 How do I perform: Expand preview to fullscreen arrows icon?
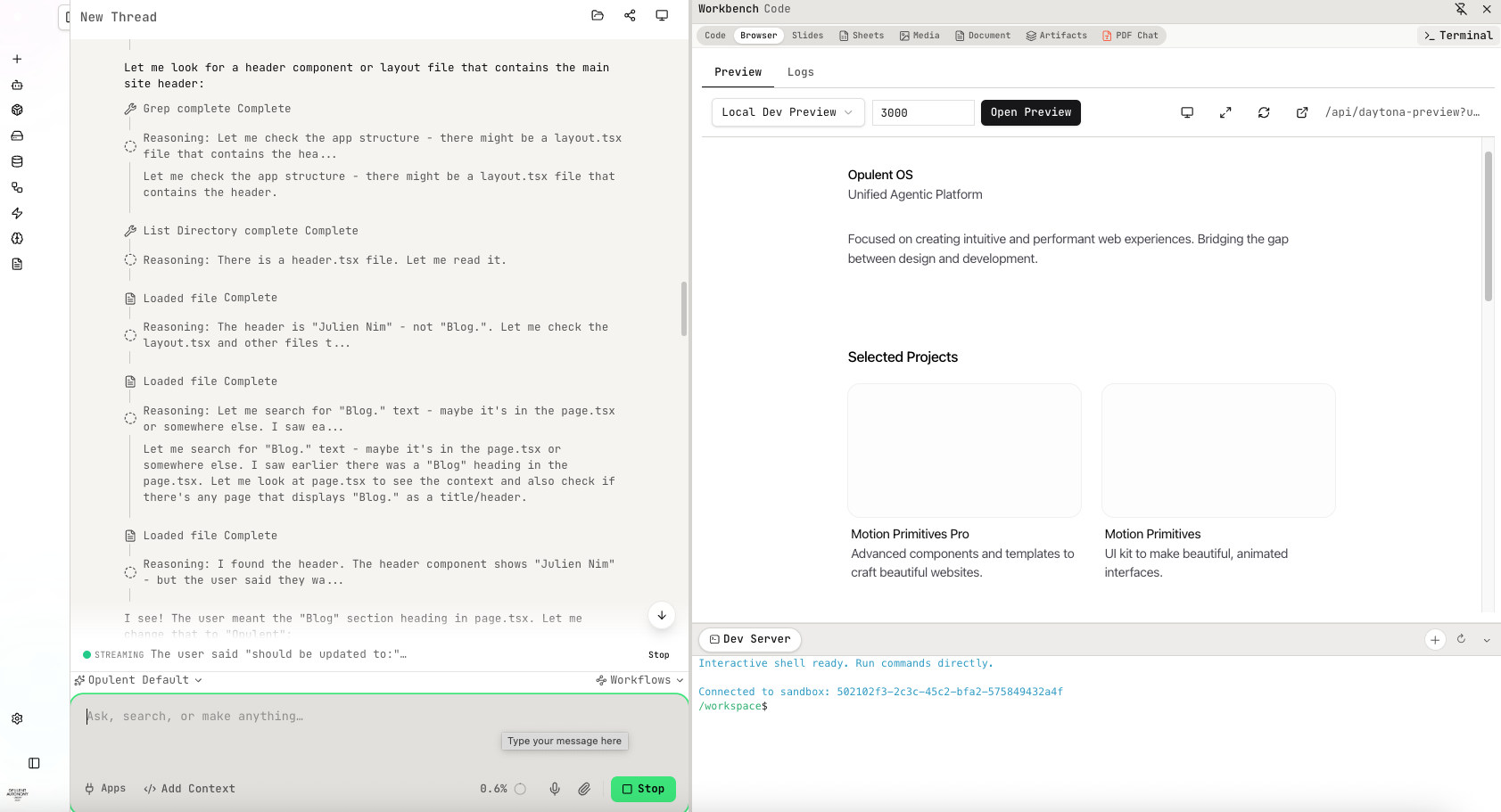(1225, 112)
